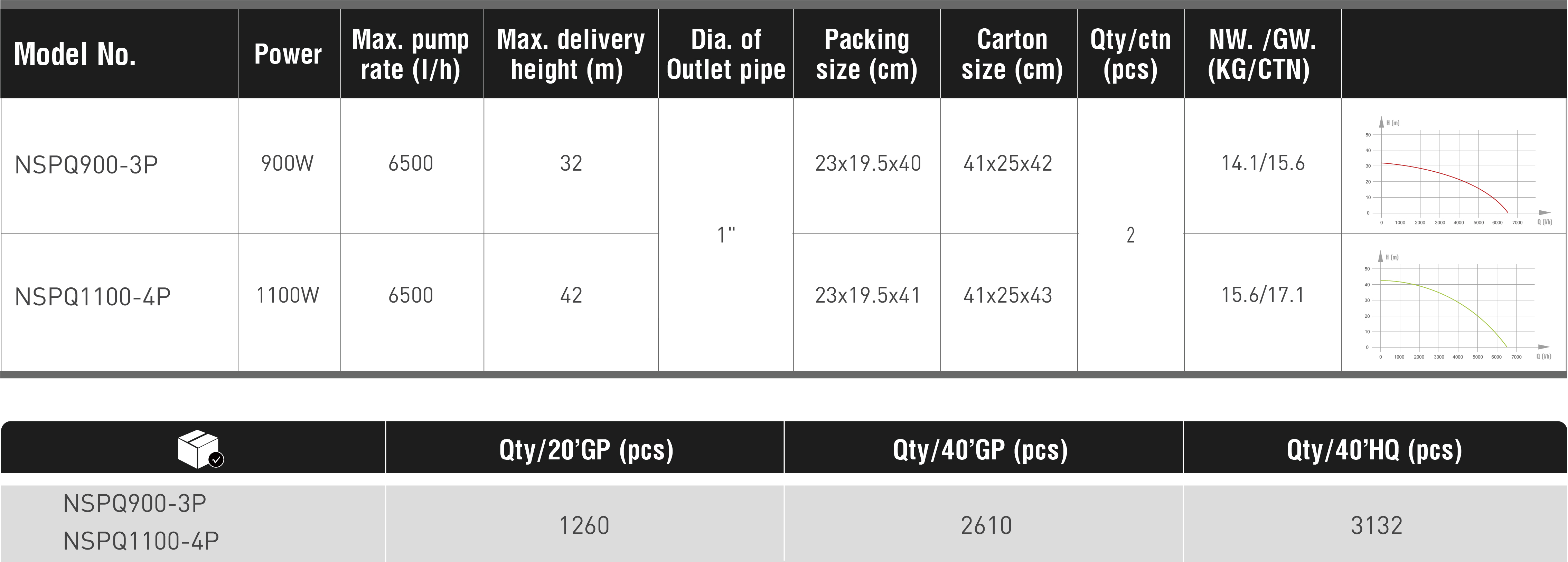
Task: Click the Dia. of Outlet pipe header
Action: click(x=725, y=54)
